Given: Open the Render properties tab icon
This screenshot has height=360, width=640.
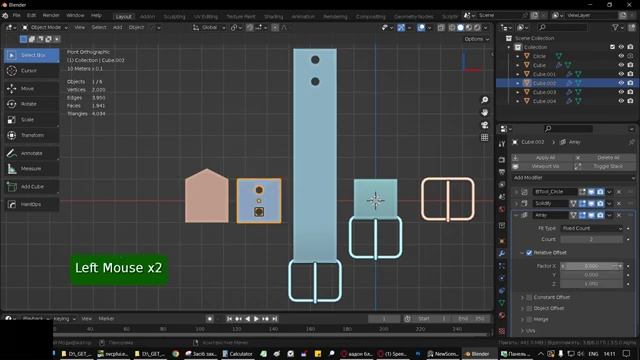Looking at the screenshot, I should coord(502,160).
